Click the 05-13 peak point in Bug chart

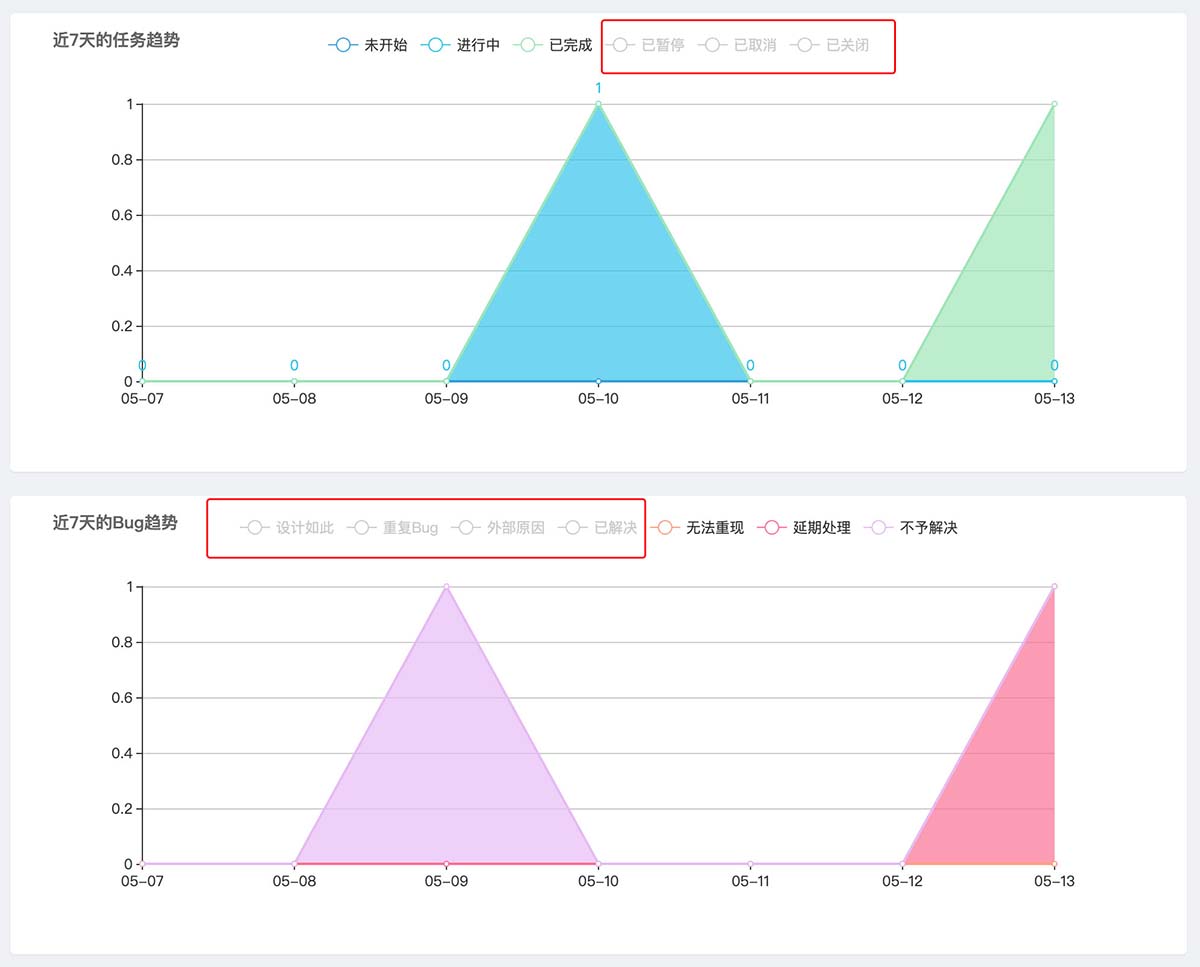[1054, 587]
